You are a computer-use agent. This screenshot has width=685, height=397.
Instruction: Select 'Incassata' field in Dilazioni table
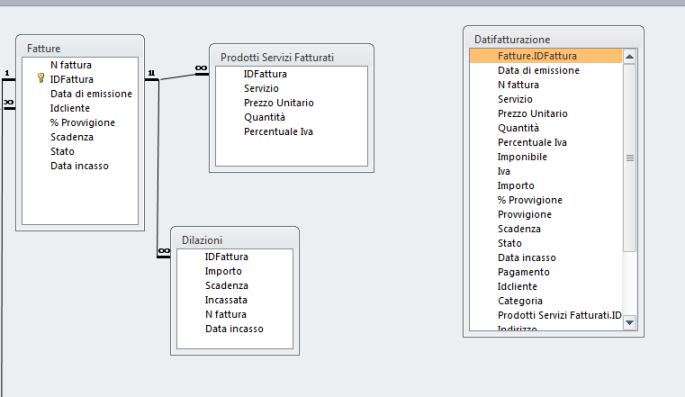[x=226, y=300]
